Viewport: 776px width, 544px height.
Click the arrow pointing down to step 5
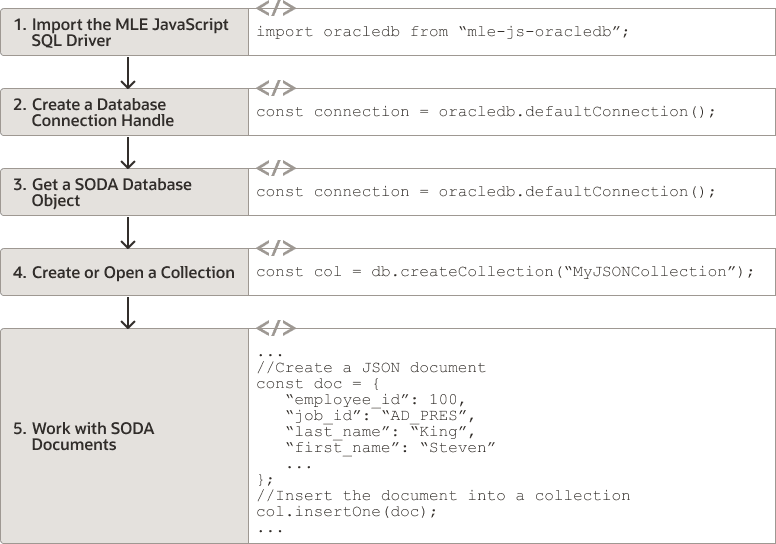[x=127, y=312]
